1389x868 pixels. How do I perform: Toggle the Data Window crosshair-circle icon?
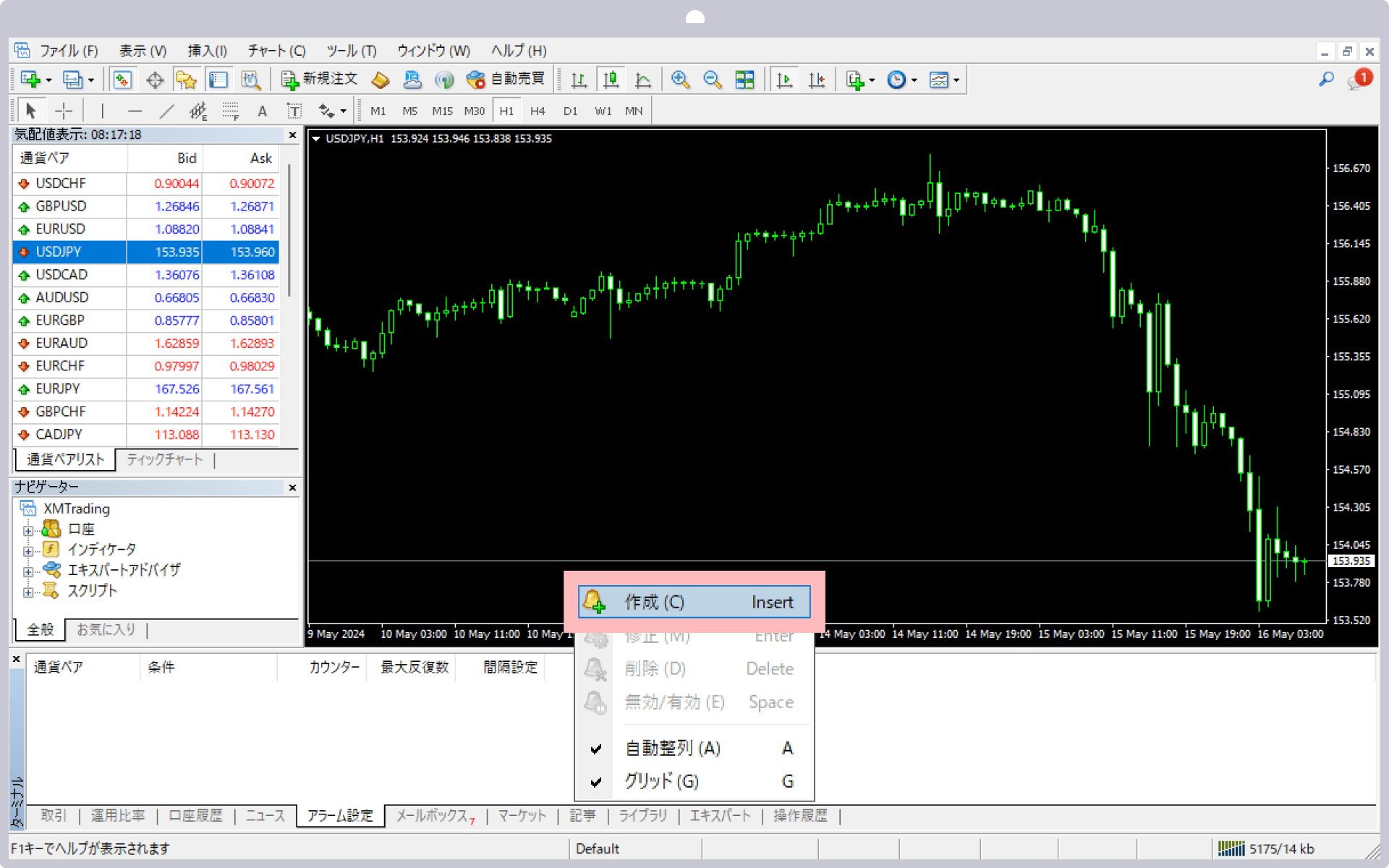click(x=155, y=80)
